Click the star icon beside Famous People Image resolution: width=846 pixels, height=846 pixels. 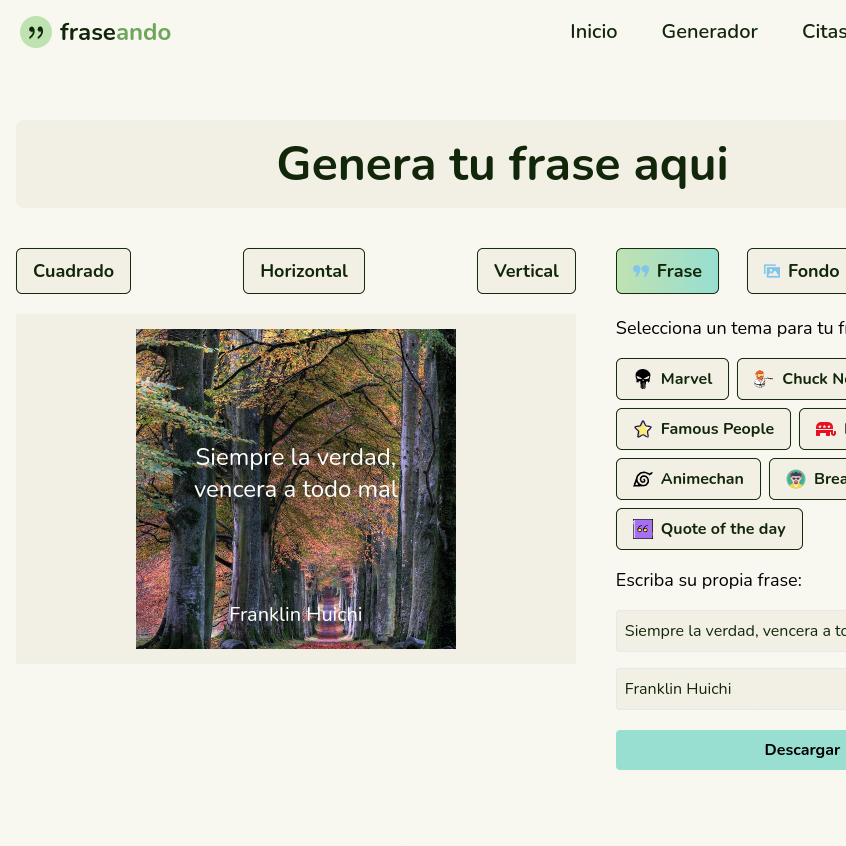coord(643,429)
